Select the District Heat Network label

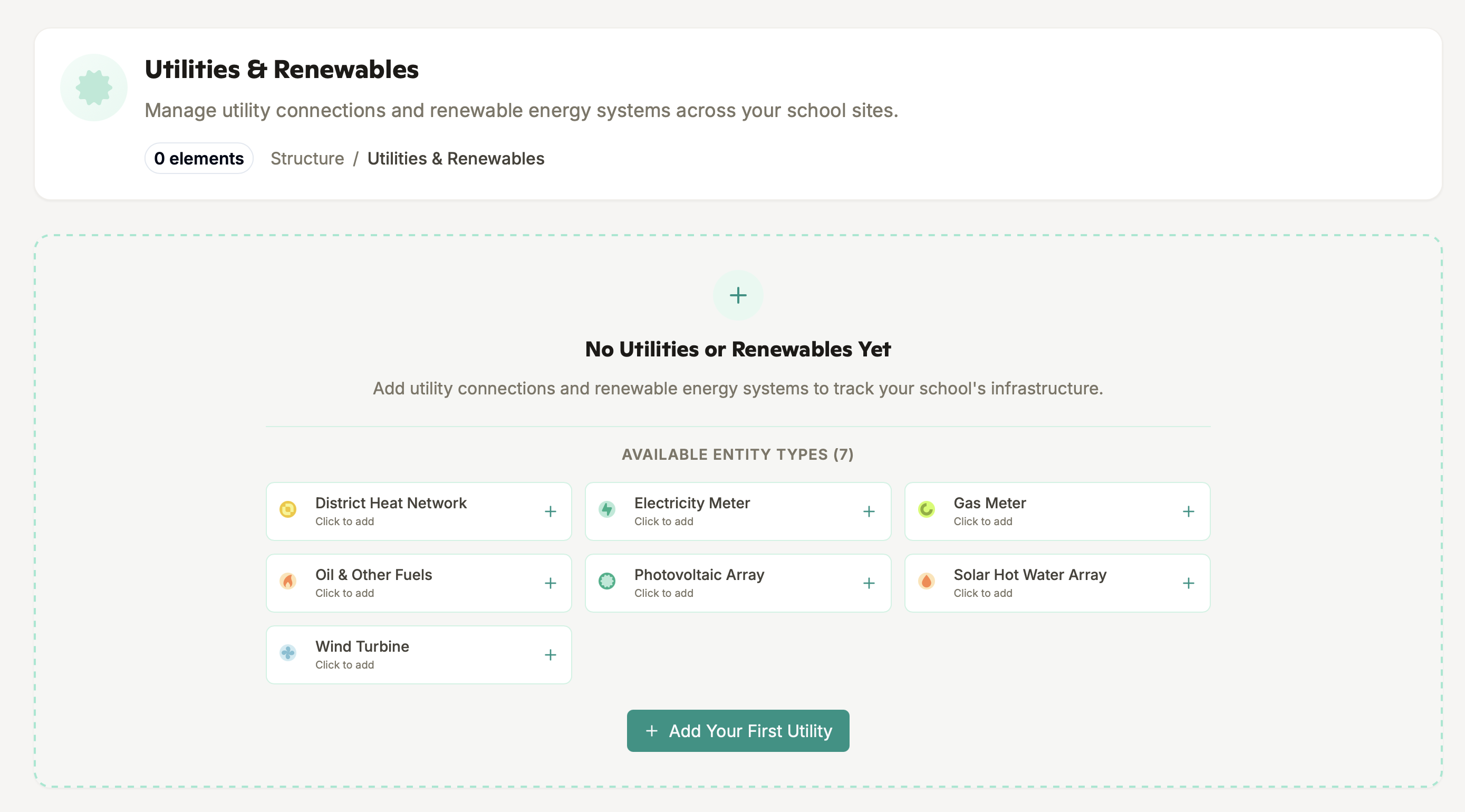pos(391,502)
